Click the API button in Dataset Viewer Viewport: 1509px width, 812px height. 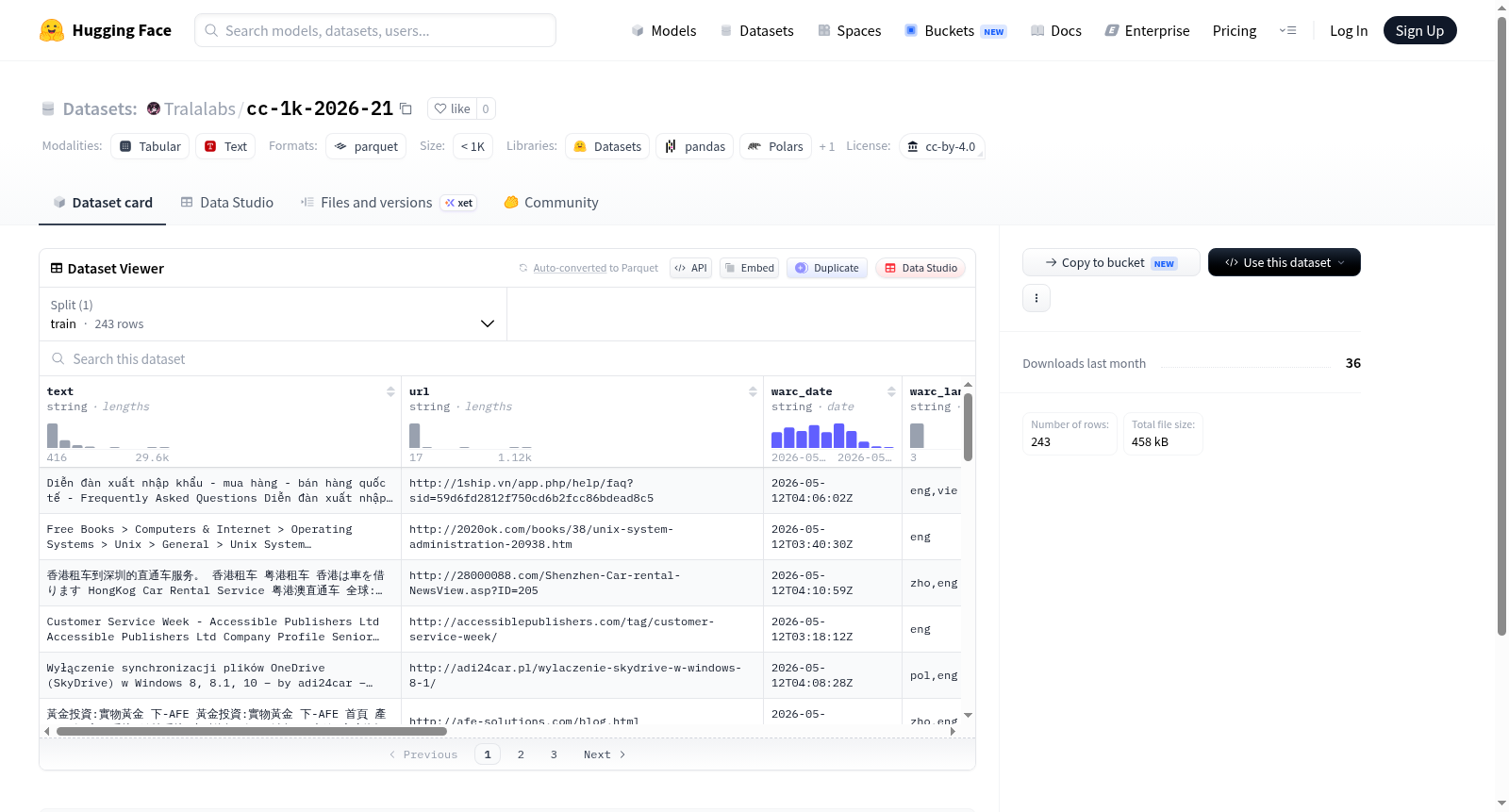point(690,268)
